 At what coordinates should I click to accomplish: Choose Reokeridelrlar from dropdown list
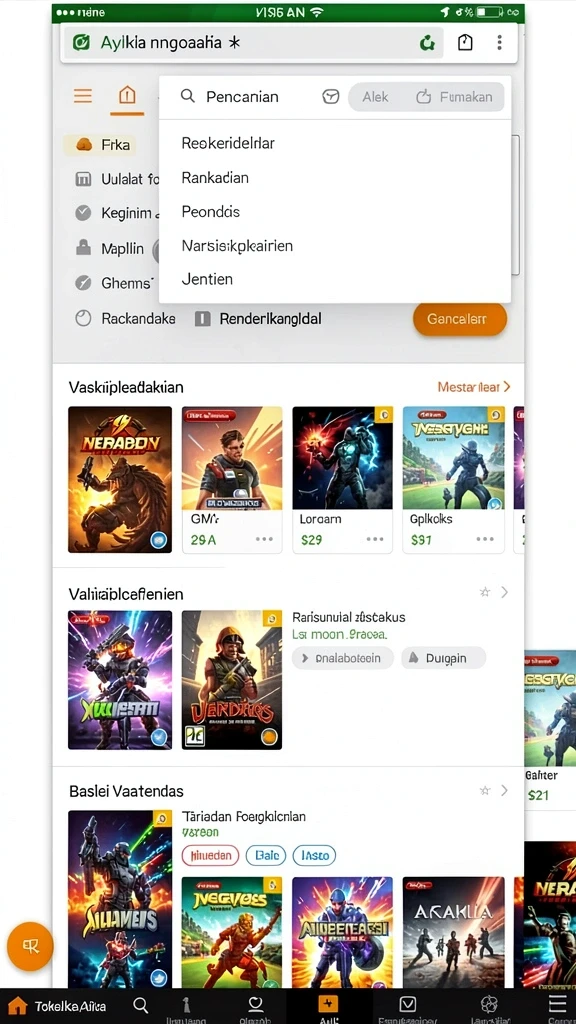pos(228,142)
